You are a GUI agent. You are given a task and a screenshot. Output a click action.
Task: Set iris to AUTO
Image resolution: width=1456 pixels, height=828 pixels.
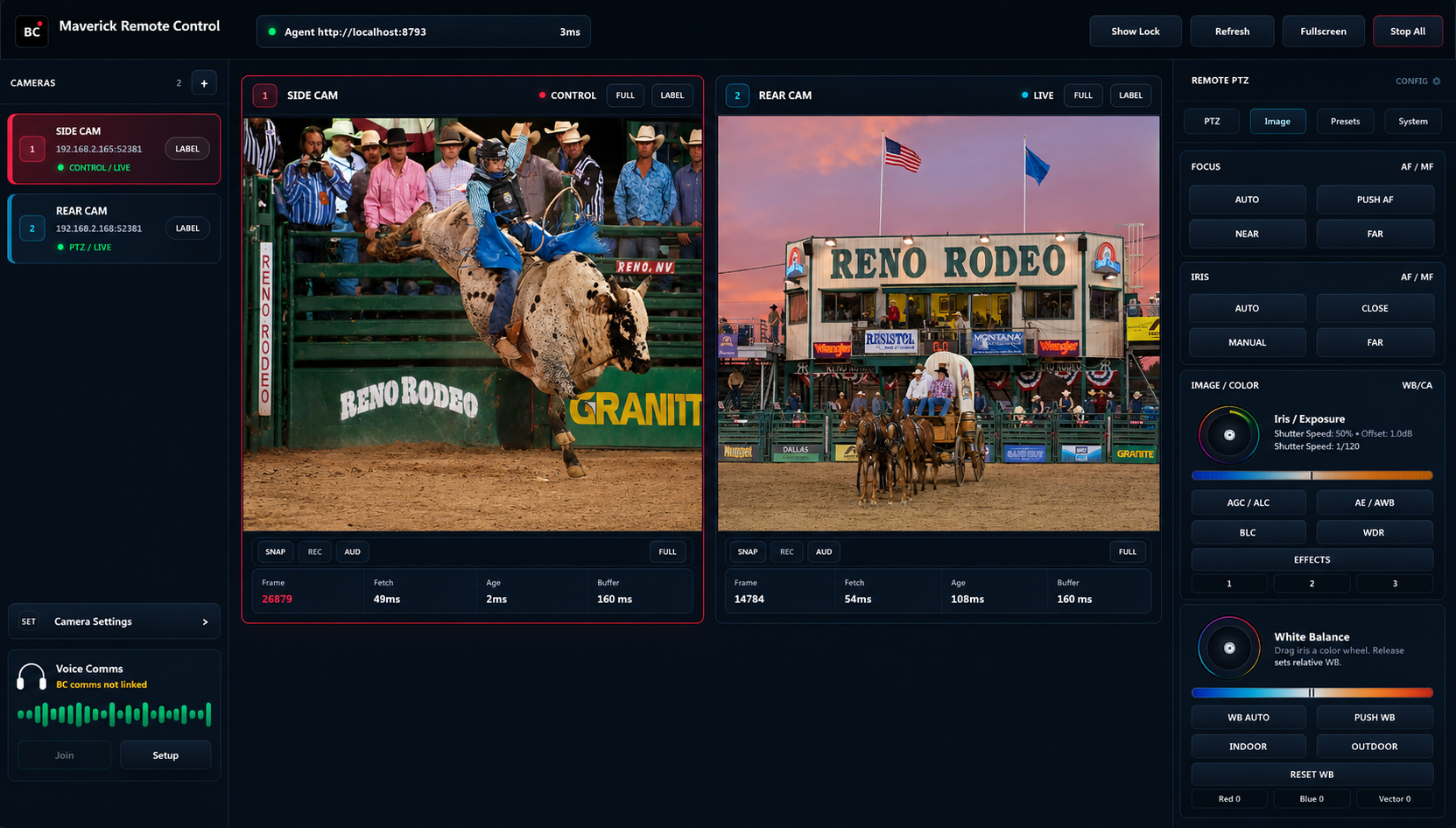pos(1247,308)
